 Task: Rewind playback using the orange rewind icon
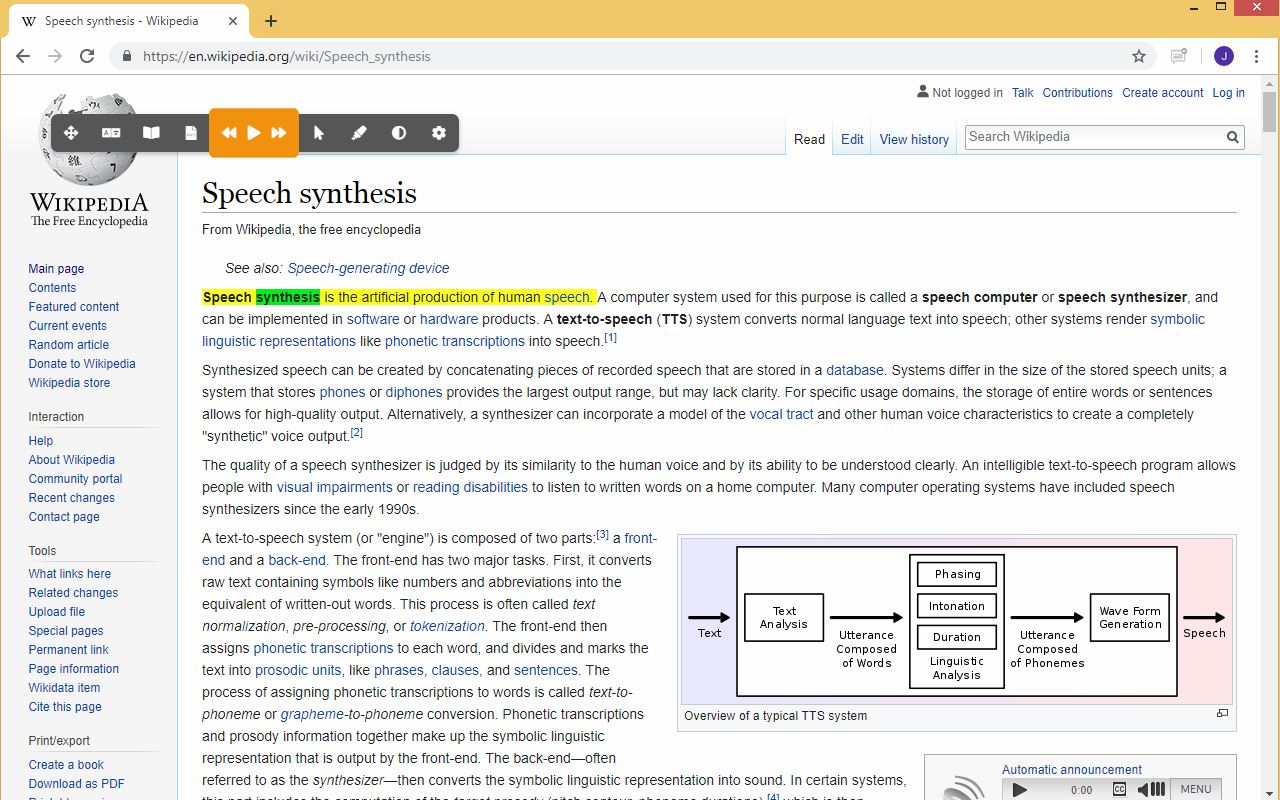pos(229,131)
